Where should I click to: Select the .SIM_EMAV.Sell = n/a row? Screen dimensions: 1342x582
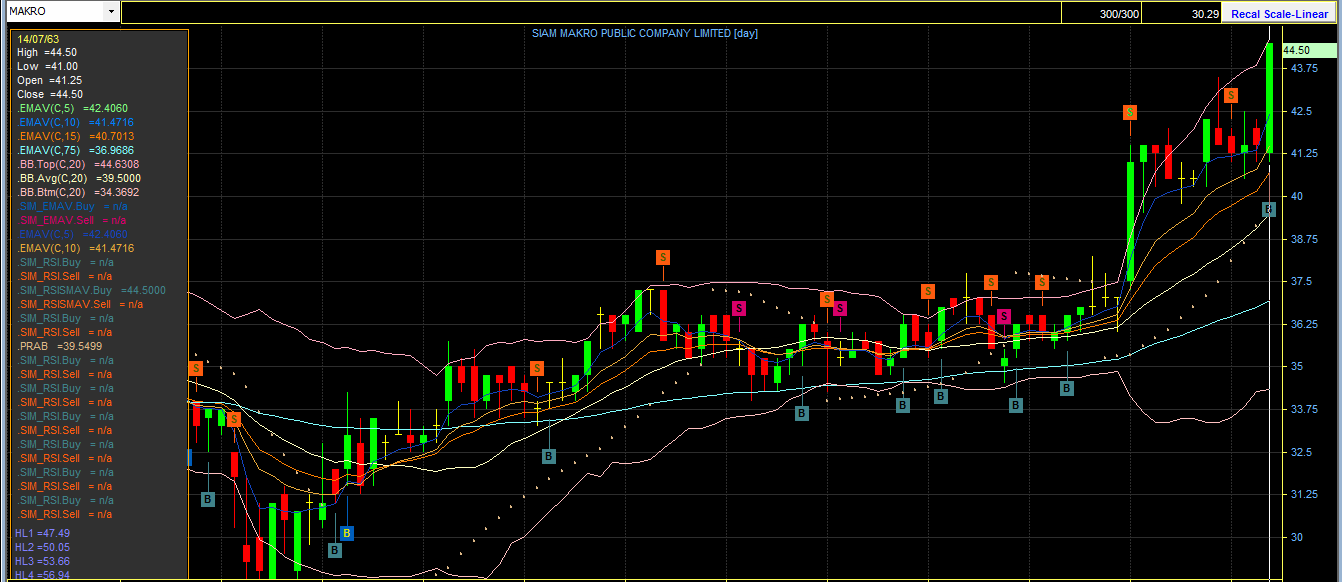pyautogui.click(x=72, y=220)
